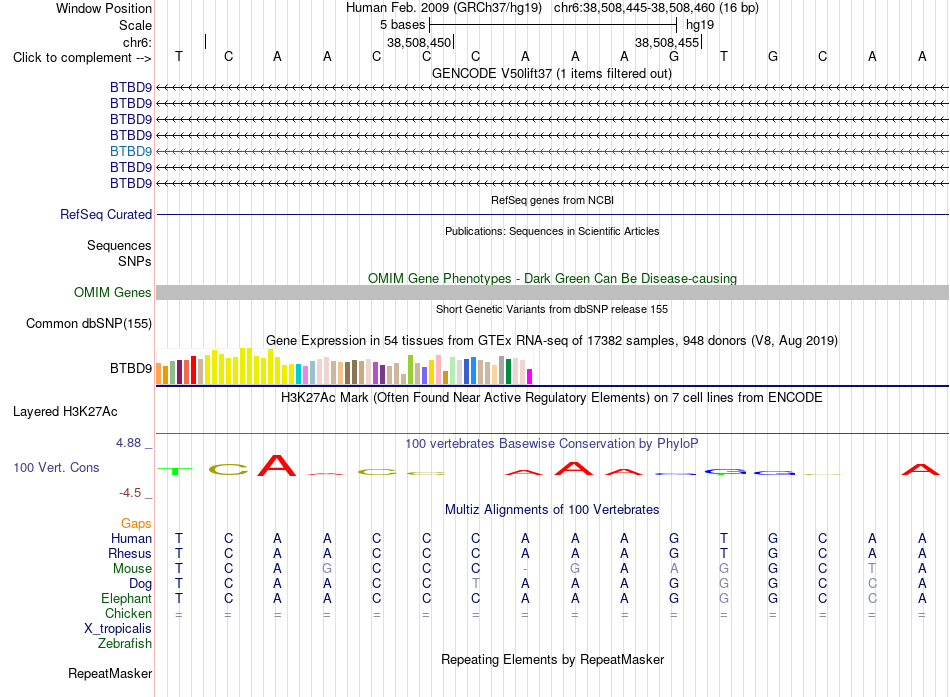Click the '100 vertebrates Basewise Conservation by PhyloP' title

[552, 444]
